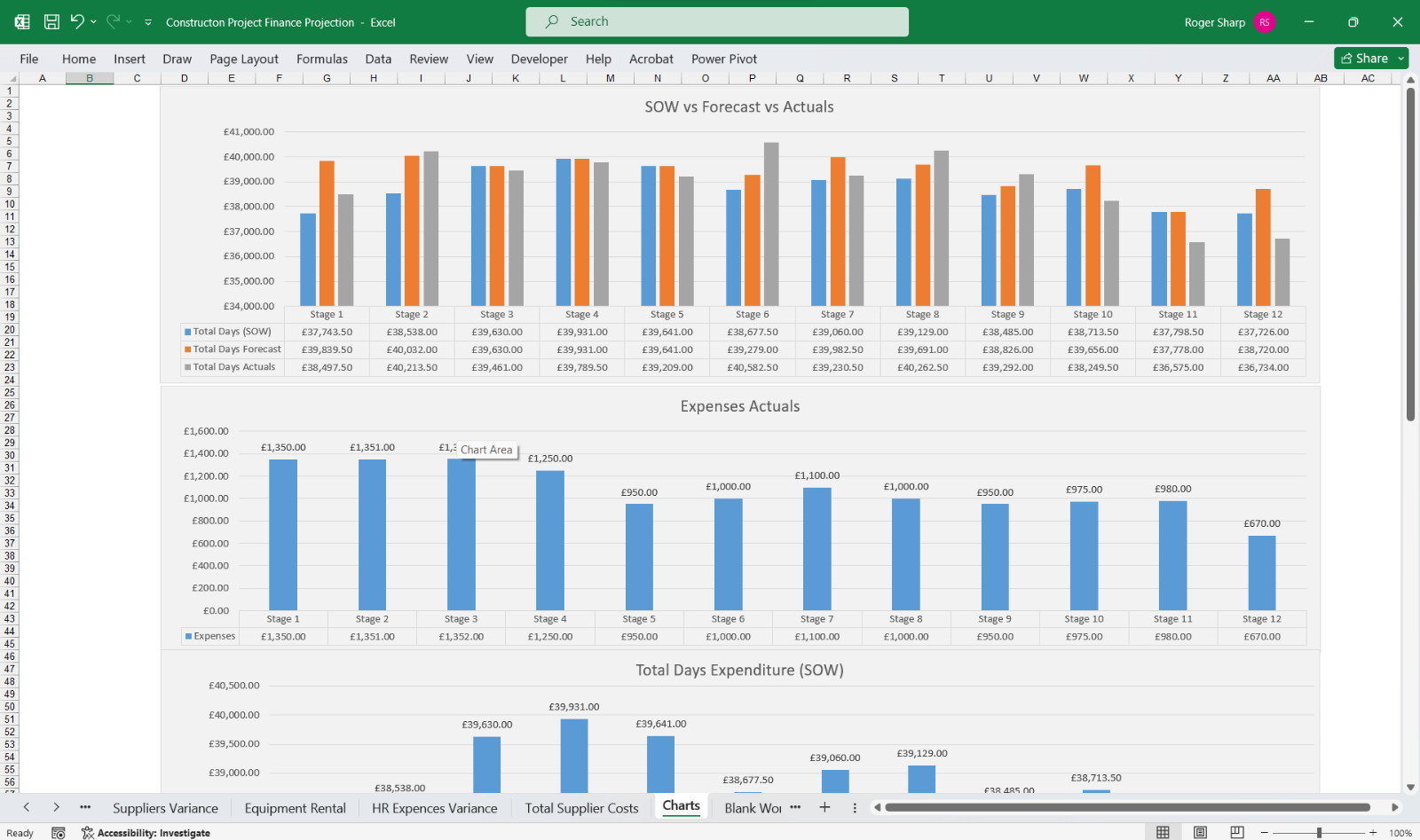
Task: Expand Customize Quick Access Toolbar dropdown
Action: tap(148, 22)
